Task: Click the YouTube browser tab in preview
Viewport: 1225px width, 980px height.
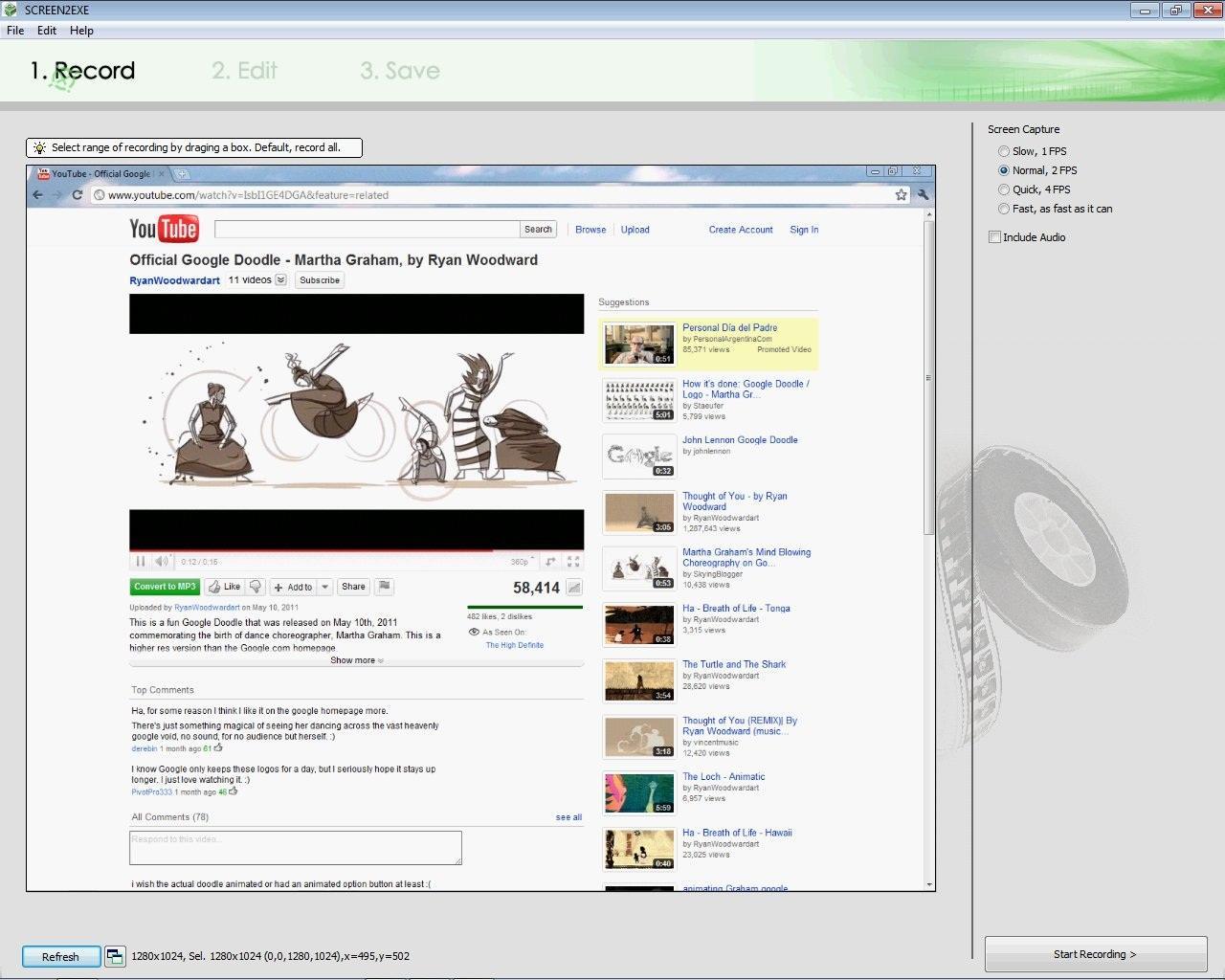Action: [x=100, y=173]
